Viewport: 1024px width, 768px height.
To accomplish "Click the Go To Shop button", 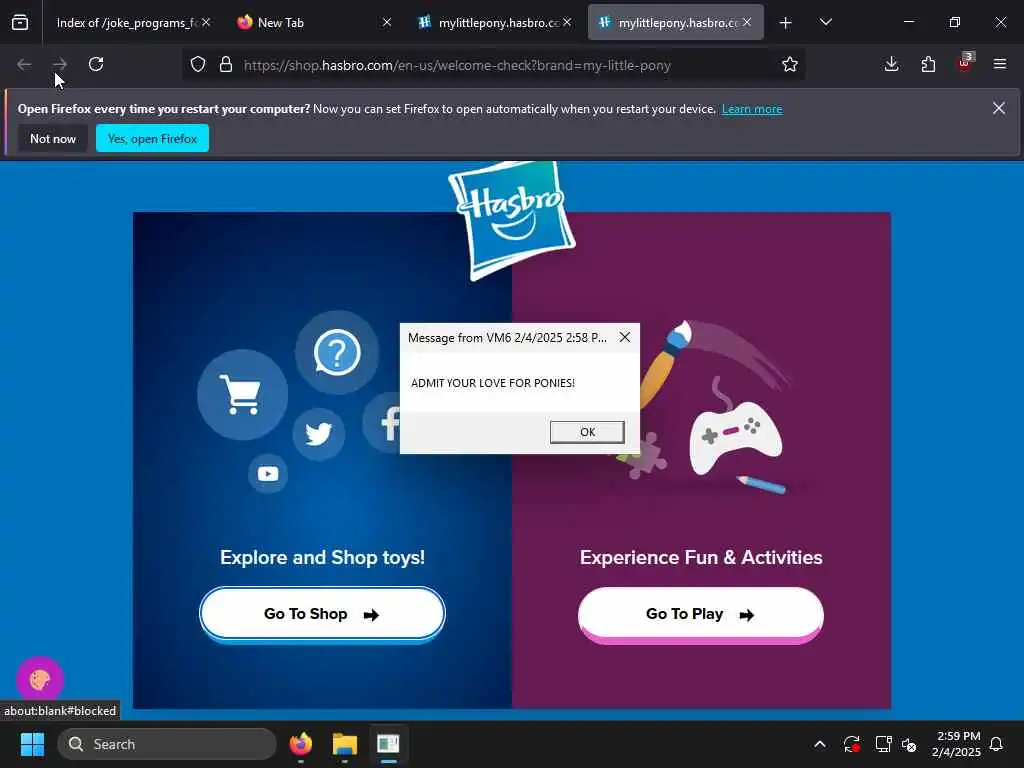I will [x=322, y=614].
